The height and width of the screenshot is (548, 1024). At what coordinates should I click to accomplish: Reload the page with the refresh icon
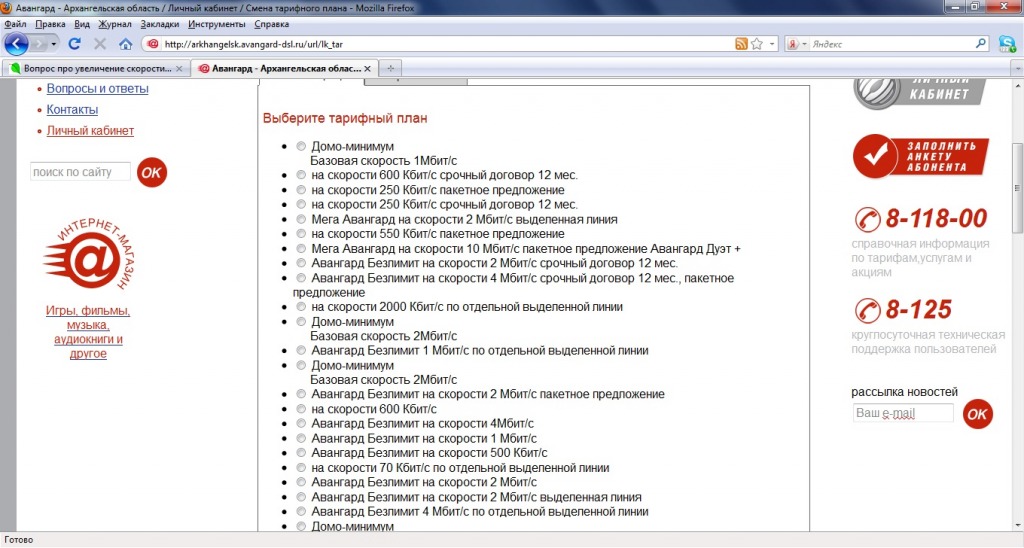point(74,44)
